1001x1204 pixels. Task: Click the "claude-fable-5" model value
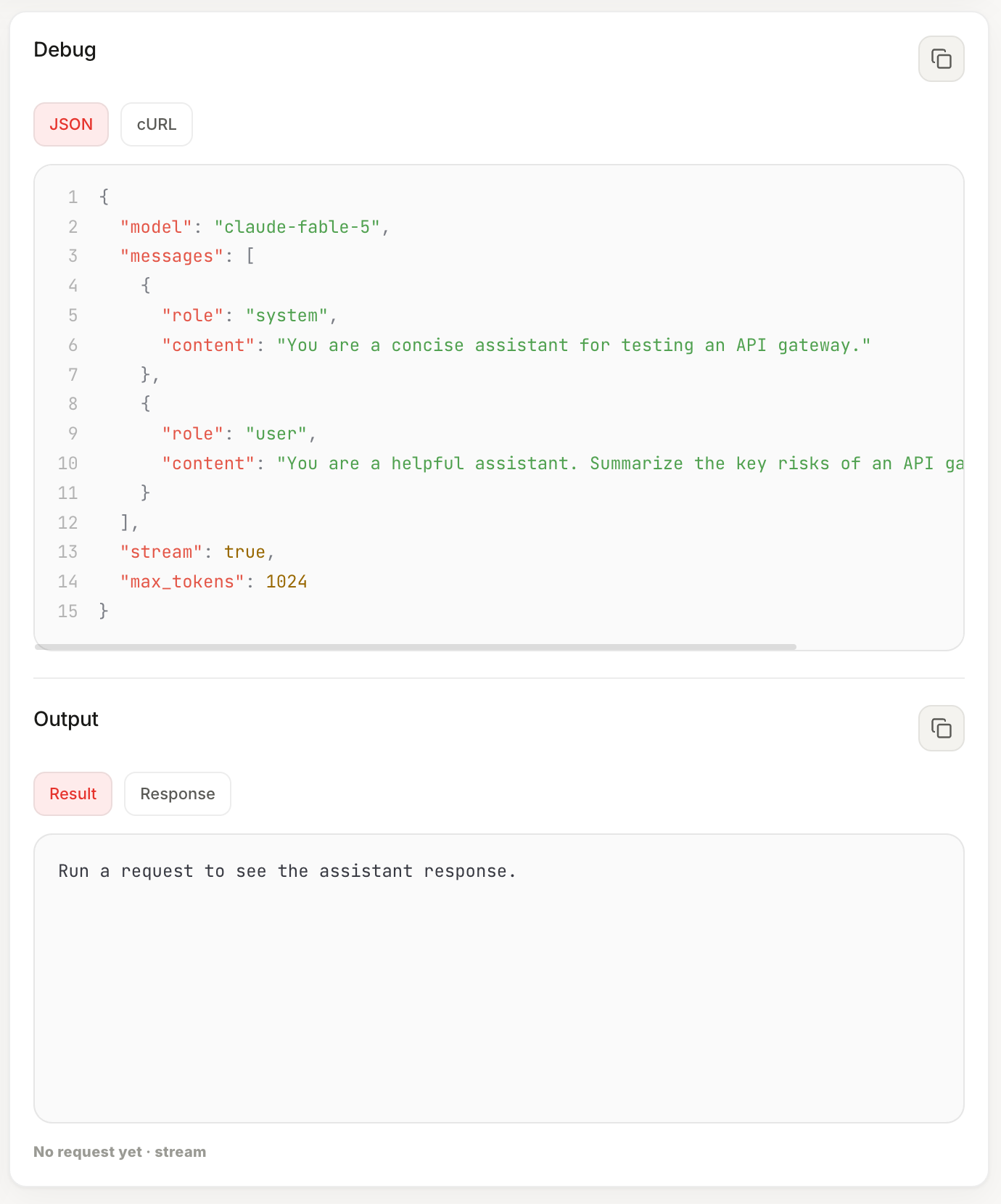297,227
